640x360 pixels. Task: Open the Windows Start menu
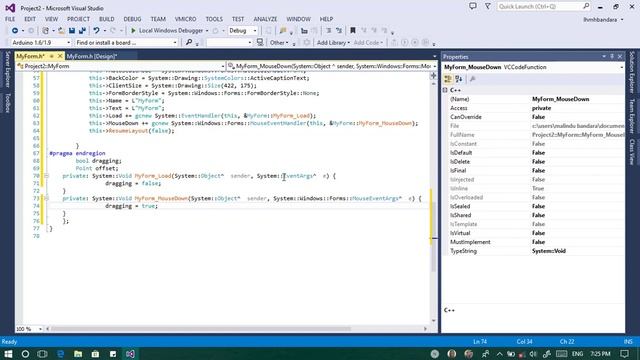tap(8, 353)
